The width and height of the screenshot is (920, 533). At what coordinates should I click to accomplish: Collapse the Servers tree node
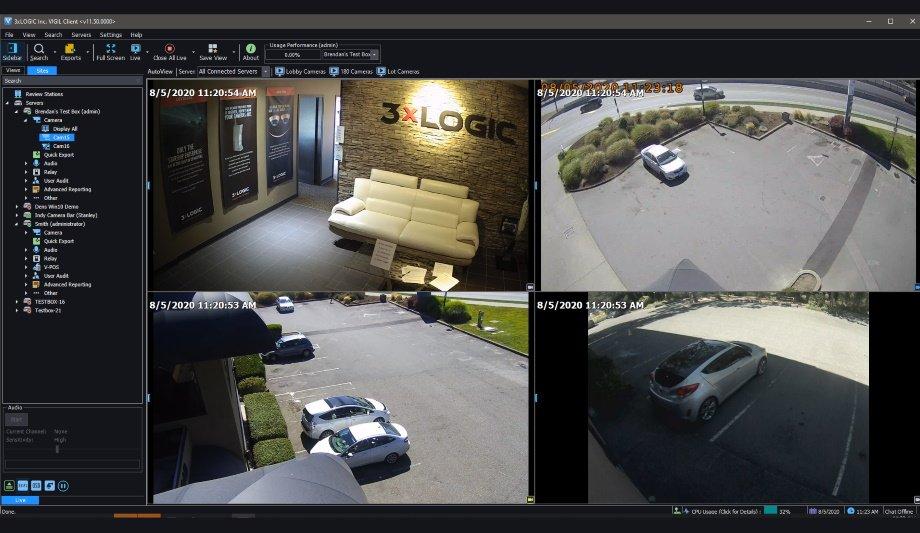click(x=8, y=103)
